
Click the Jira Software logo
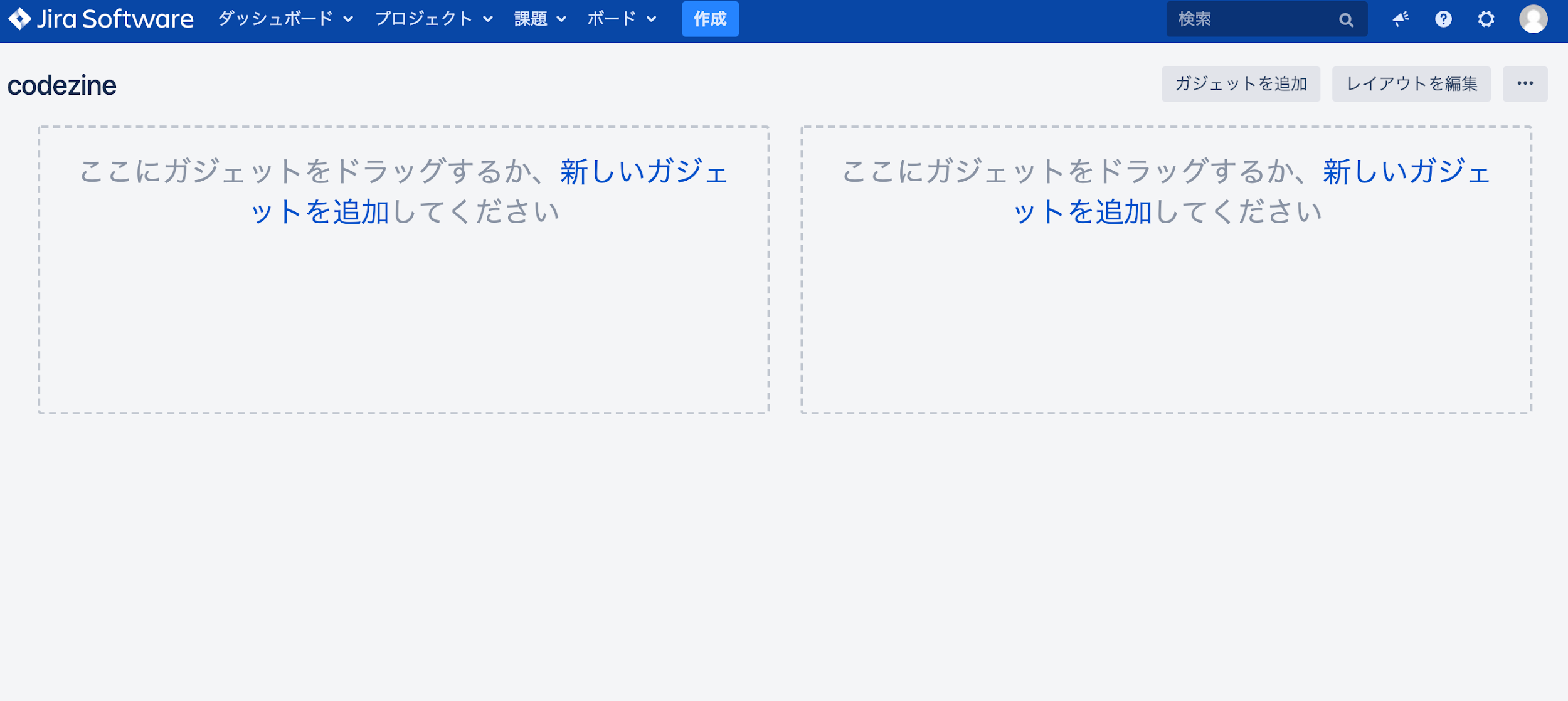101,19
